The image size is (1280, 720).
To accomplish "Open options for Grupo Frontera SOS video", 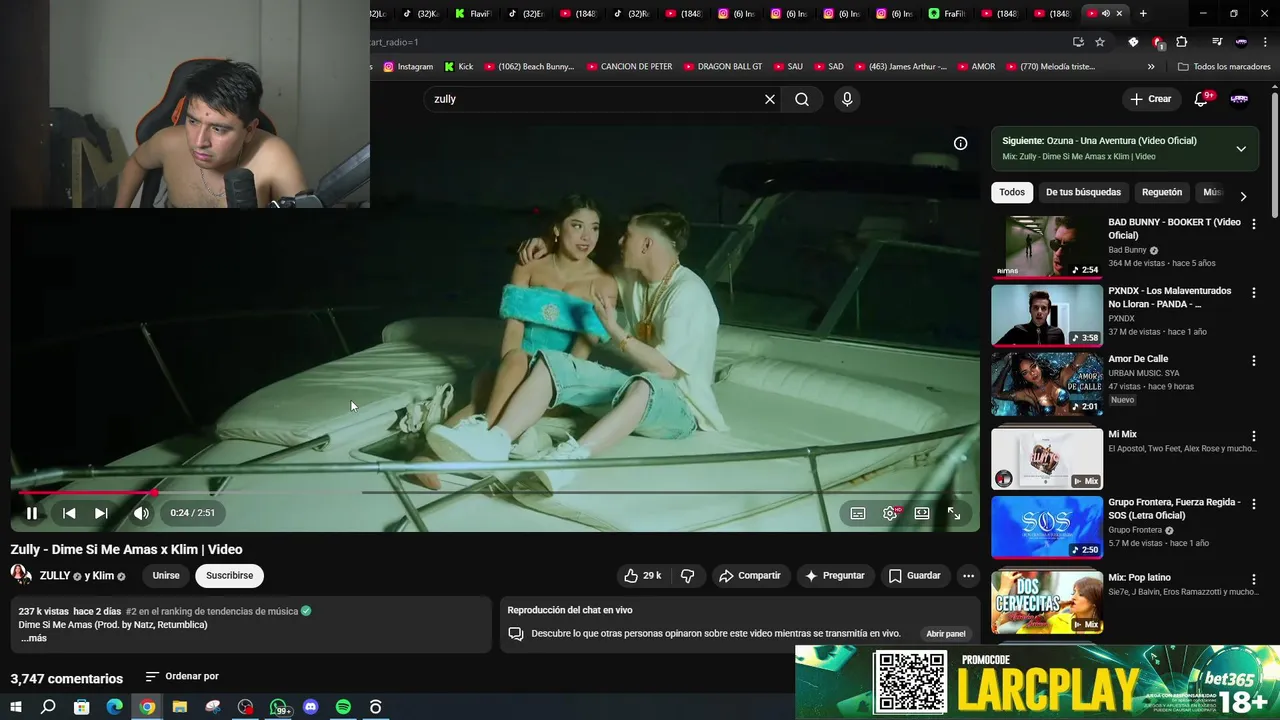I will 1254,504.
